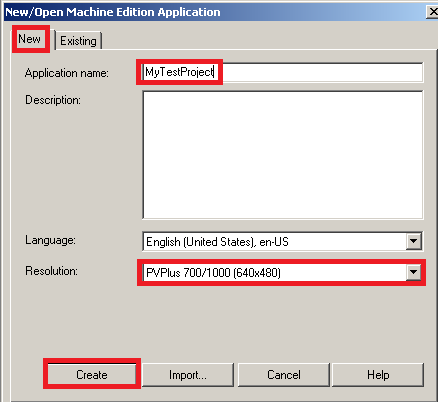Screen dimensions: 438x402
Task: Click the English (United States) combo box text
Action: point(217,242)
